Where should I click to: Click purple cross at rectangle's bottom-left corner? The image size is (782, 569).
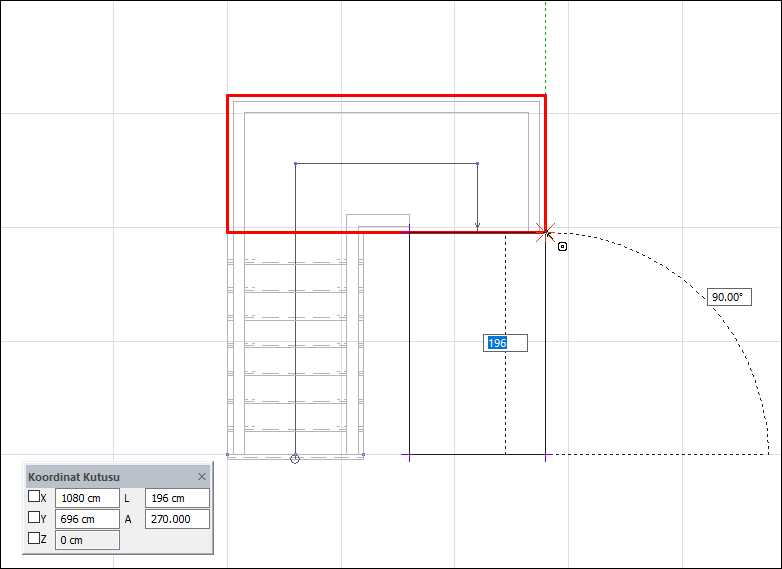click(409, 454)
